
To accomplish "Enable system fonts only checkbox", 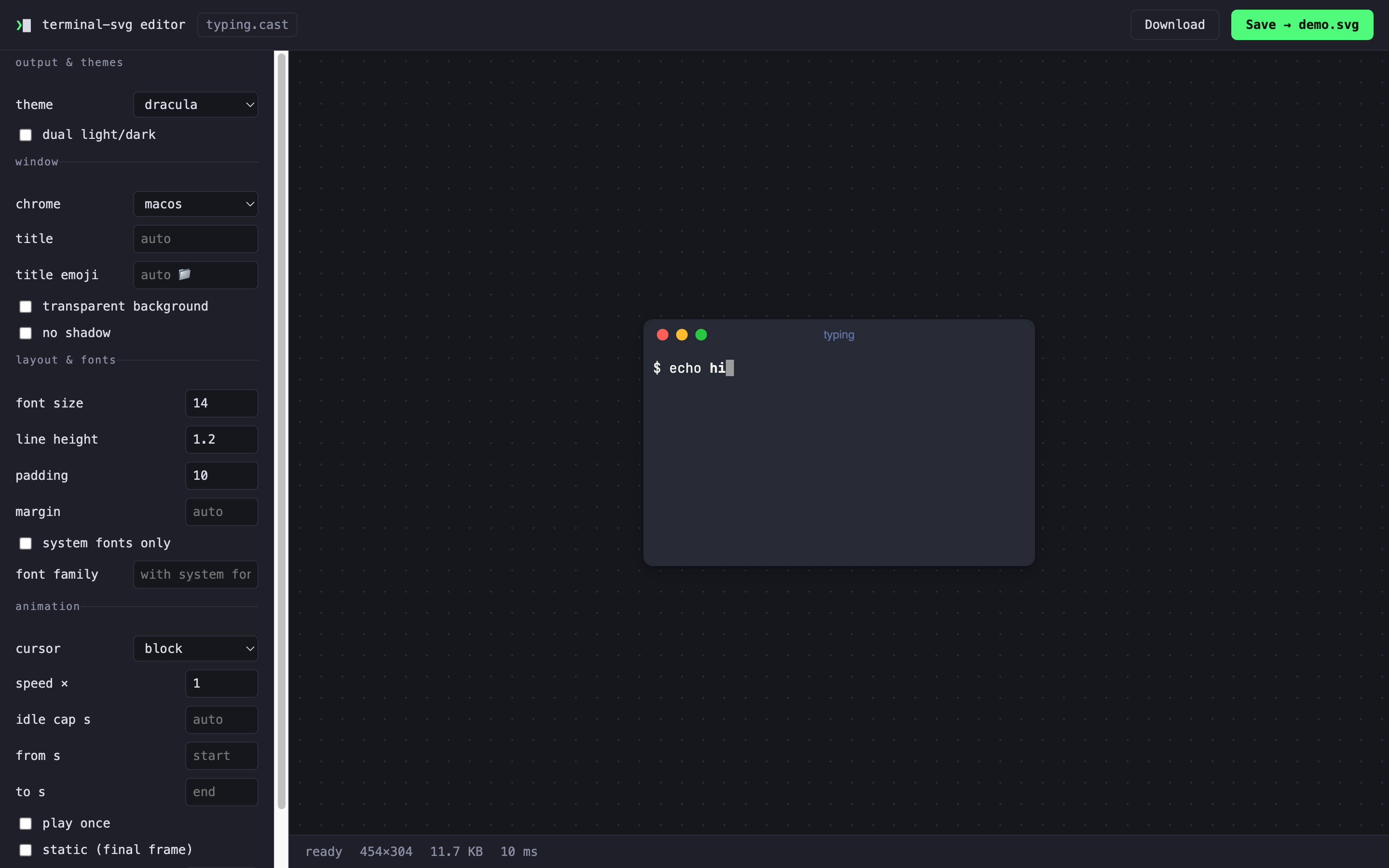I will point(25,543).
